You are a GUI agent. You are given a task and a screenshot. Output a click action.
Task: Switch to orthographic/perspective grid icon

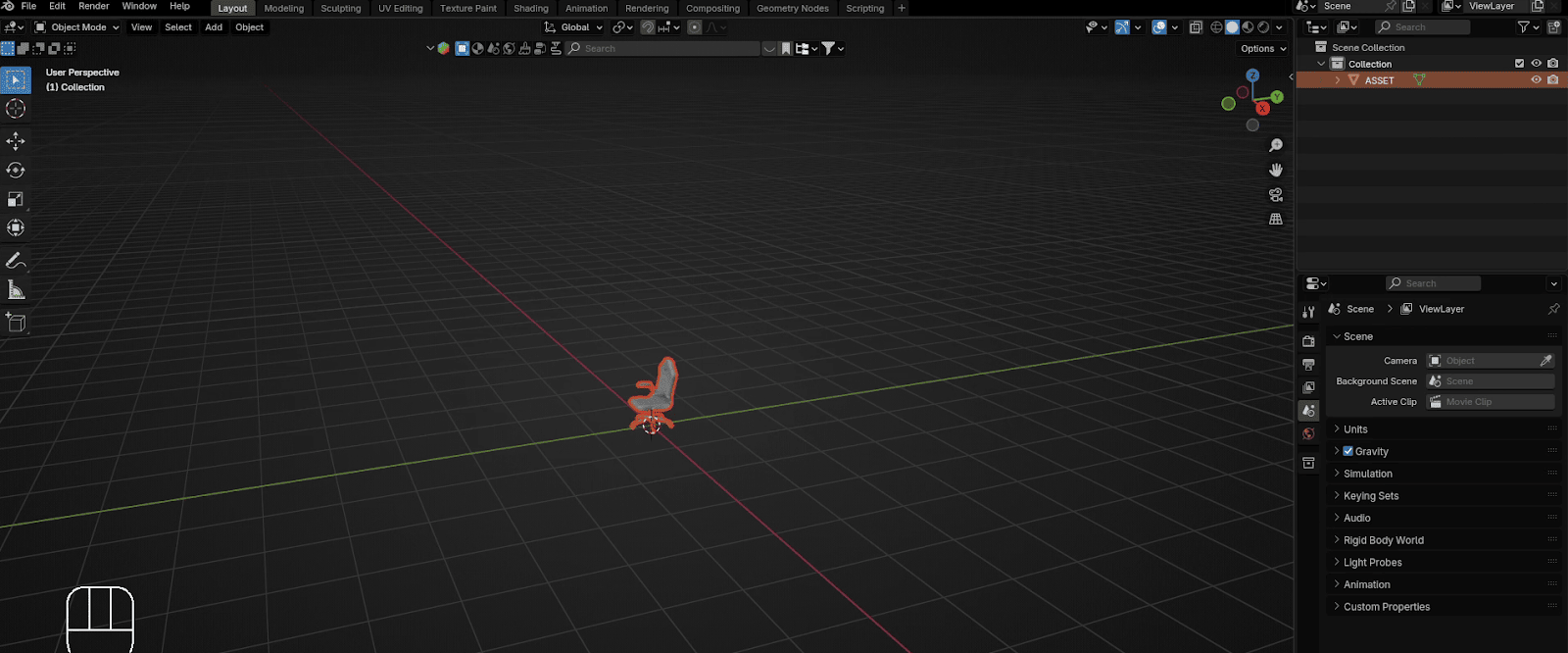1276,220
